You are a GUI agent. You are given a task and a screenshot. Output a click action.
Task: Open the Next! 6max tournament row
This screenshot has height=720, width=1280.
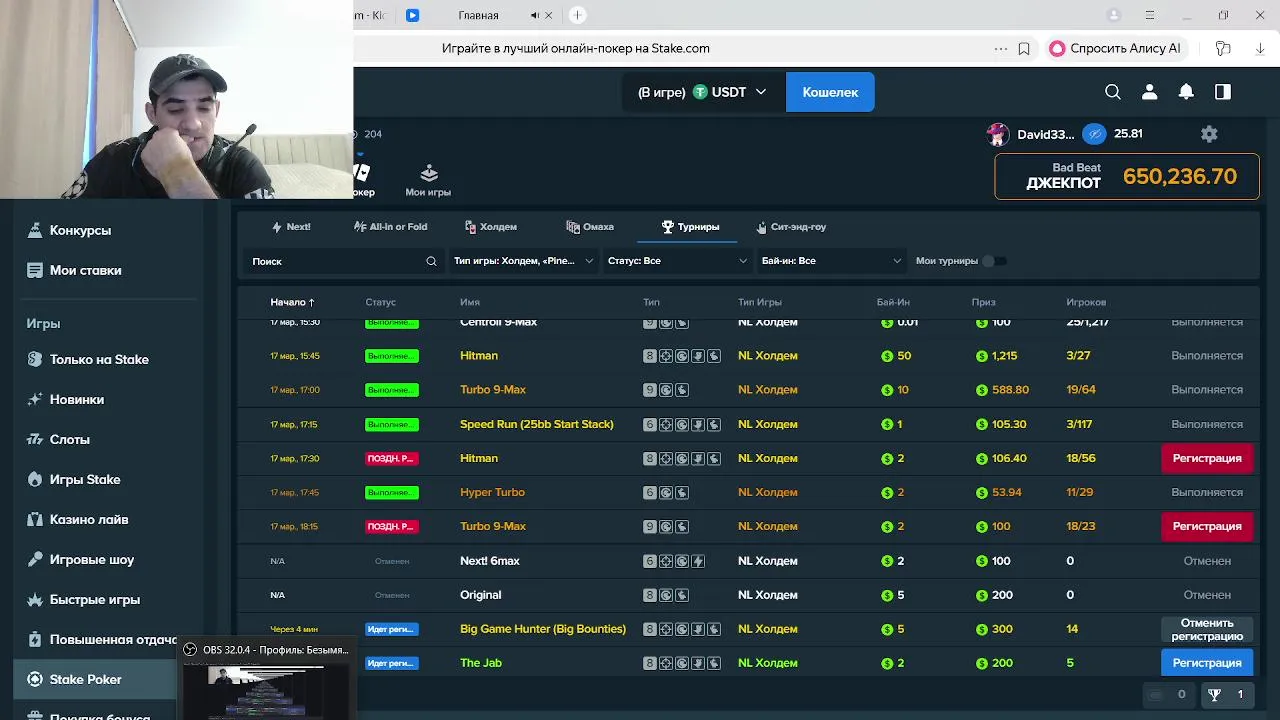point(748,561)
